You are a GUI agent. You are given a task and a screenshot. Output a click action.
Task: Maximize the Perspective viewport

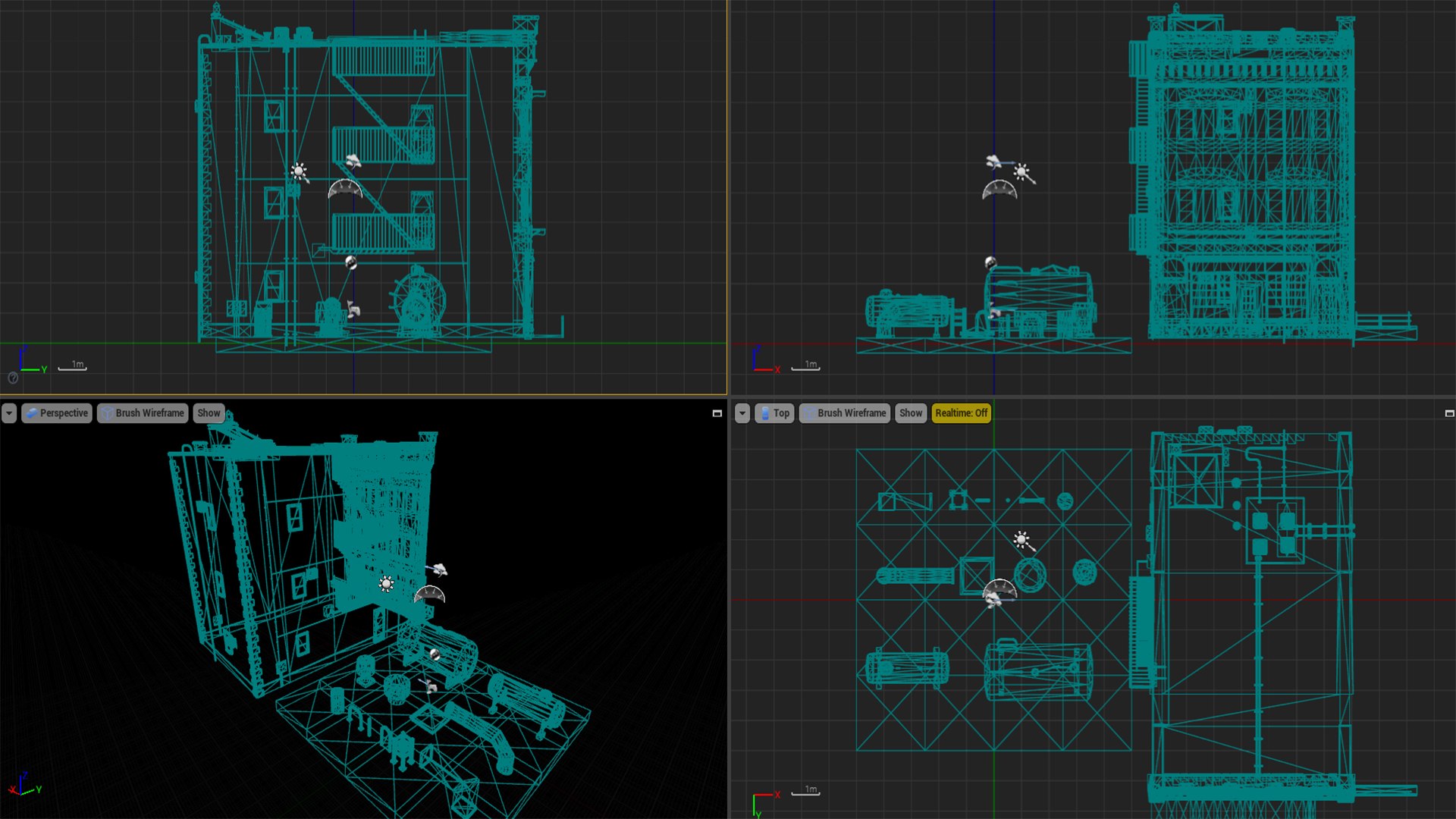[717, 414]
